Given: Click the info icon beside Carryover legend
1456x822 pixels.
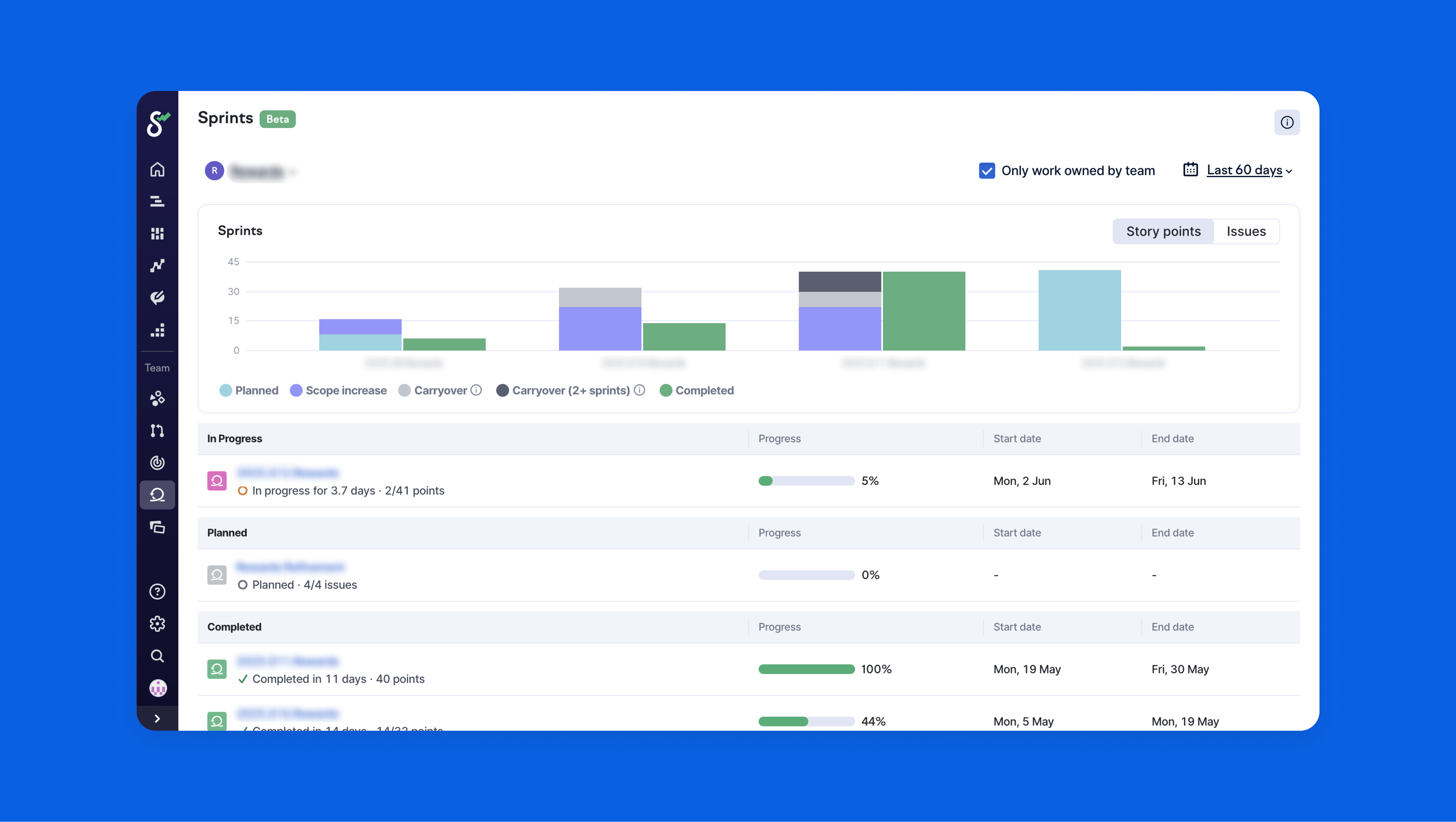Looking at the screenshot, I should [x=477, y=390].
